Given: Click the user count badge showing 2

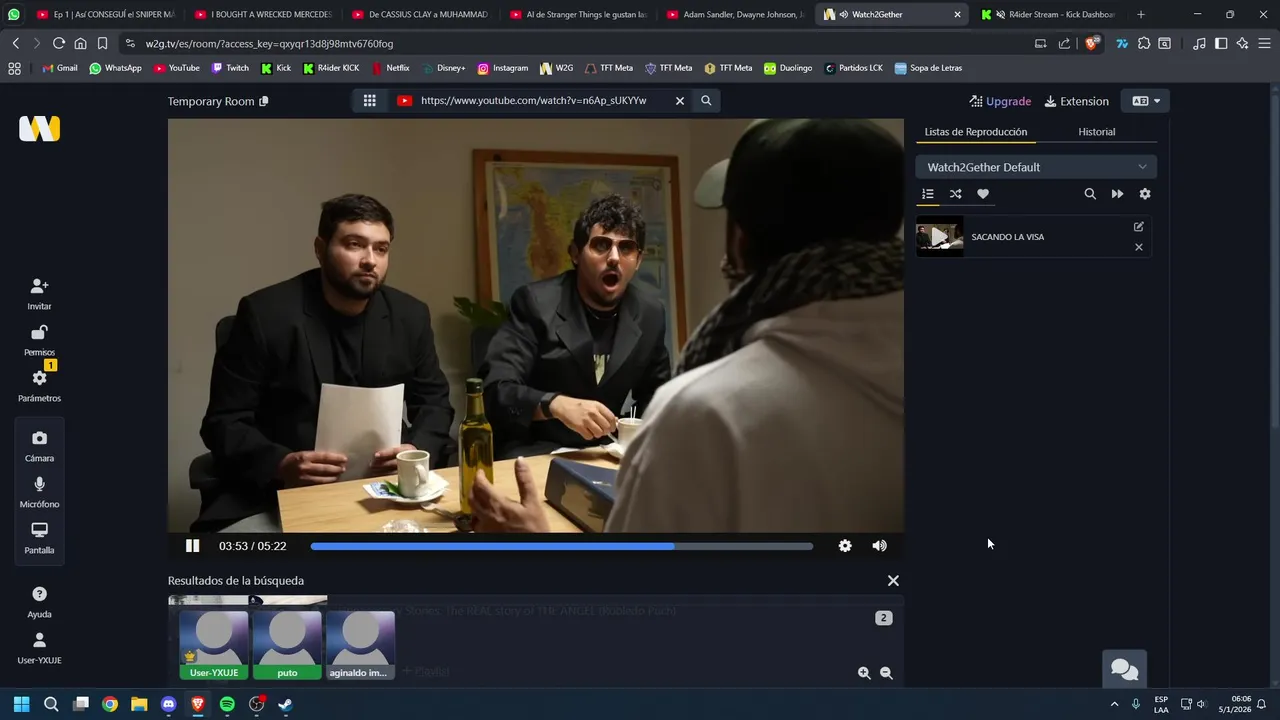Looking at the screenshot, I should pyautogui.click(x=883, y=618).
